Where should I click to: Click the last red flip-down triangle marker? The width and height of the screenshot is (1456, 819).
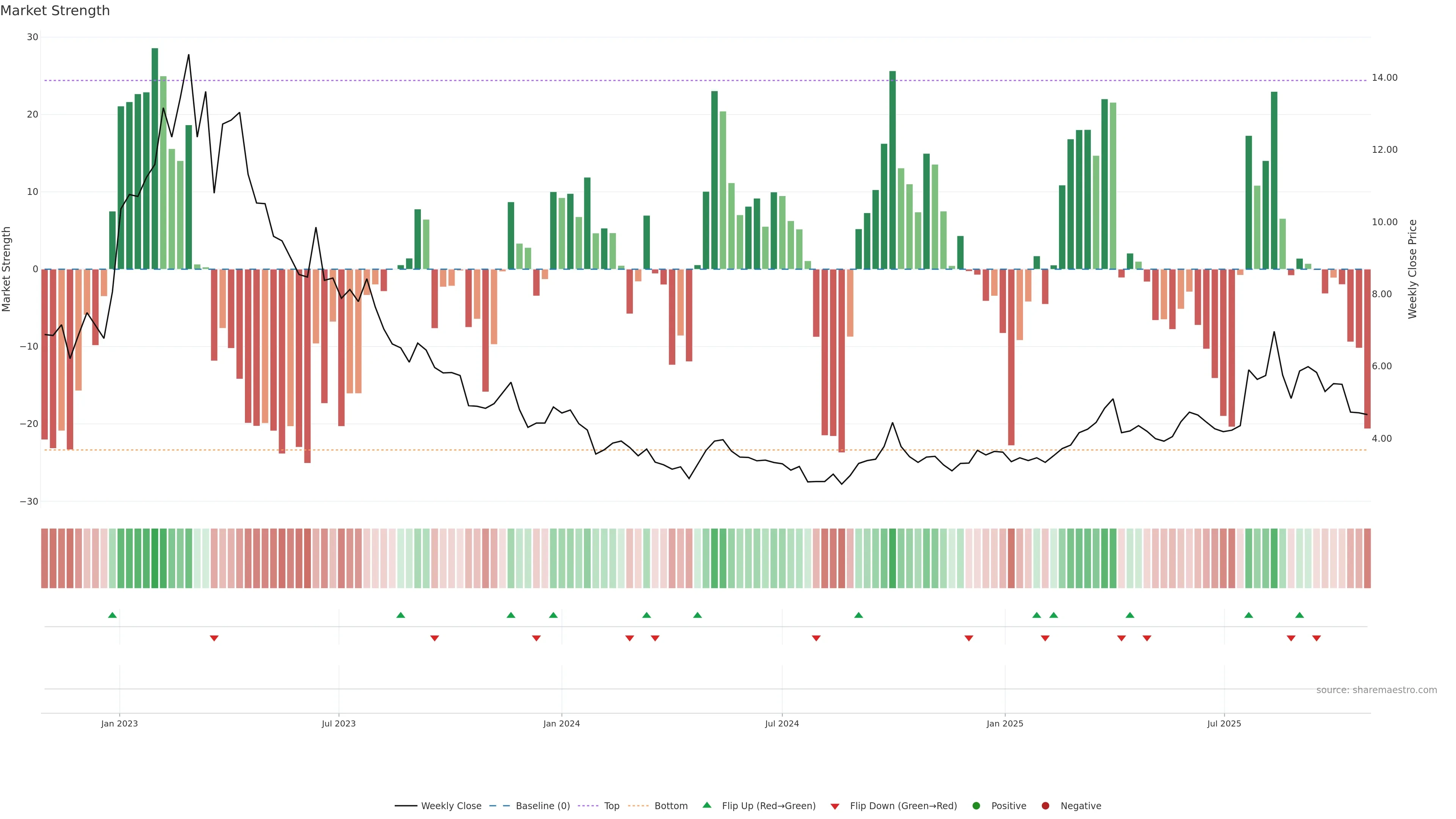coord(1316,638)
